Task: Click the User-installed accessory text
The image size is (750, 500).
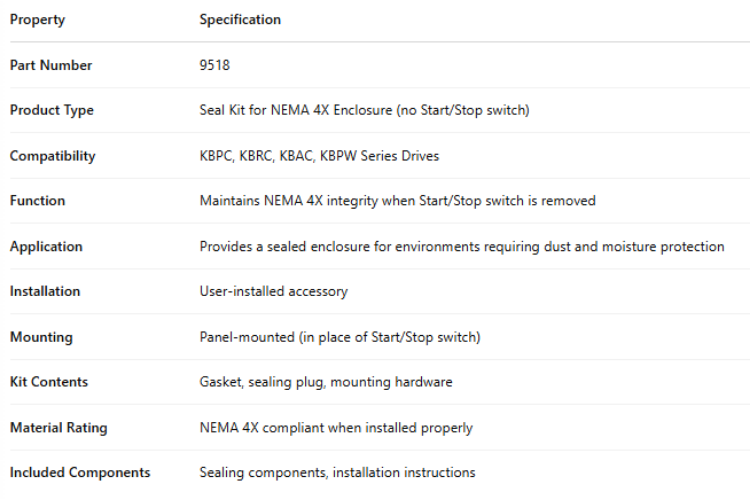Action: click(273, 291)
